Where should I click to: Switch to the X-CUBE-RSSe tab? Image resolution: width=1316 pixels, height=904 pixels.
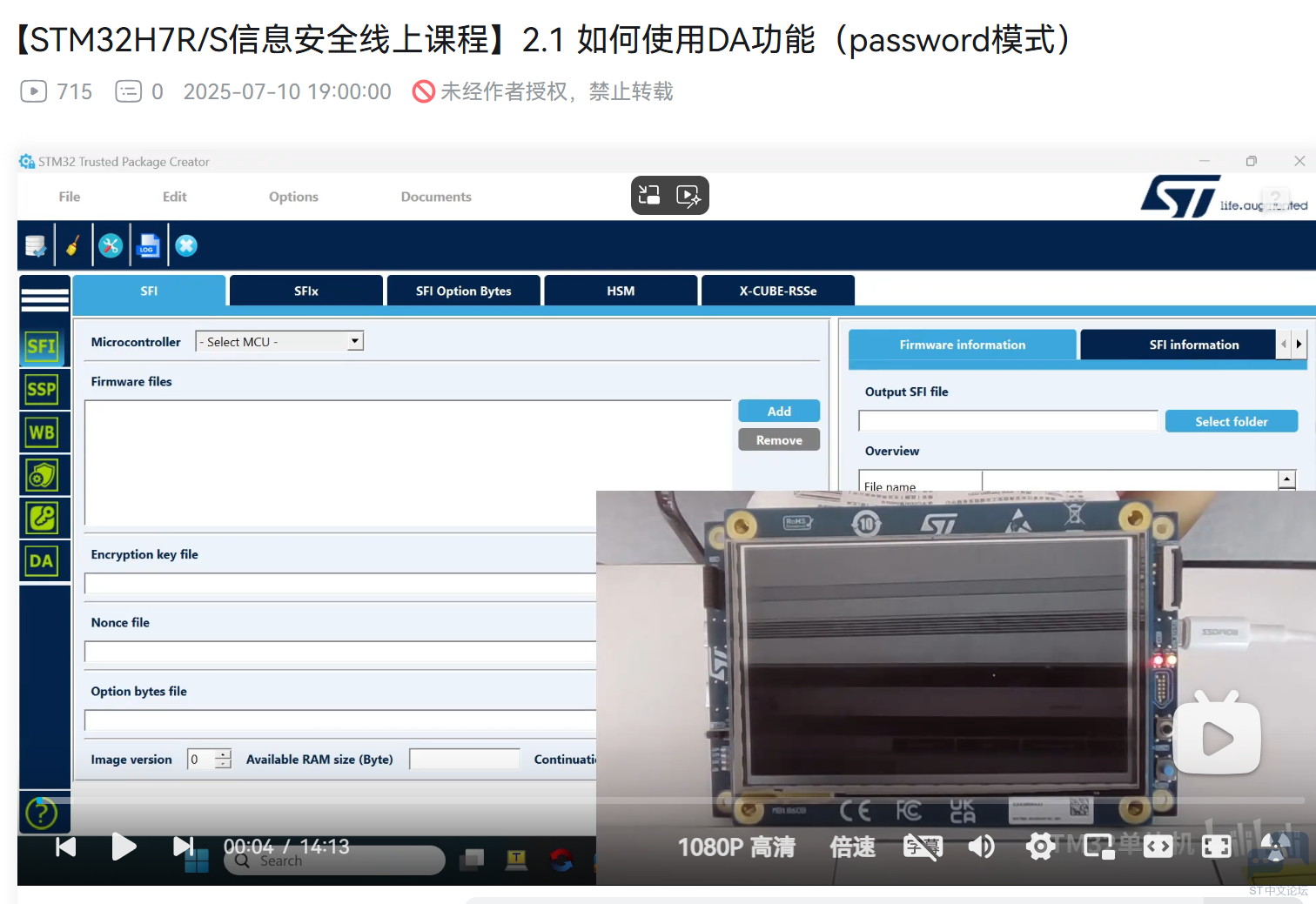click(x=778, y=291)
